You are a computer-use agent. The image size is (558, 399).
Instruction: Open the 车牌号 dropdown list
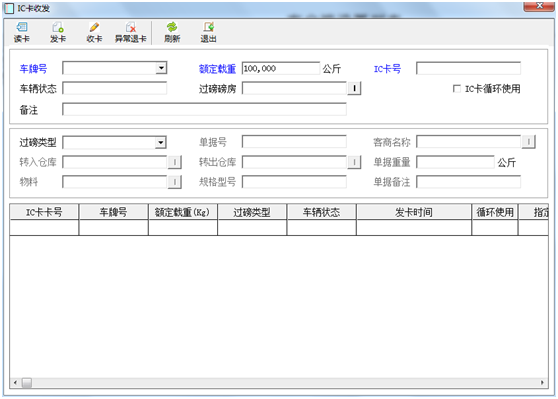(x=161, y=68)
